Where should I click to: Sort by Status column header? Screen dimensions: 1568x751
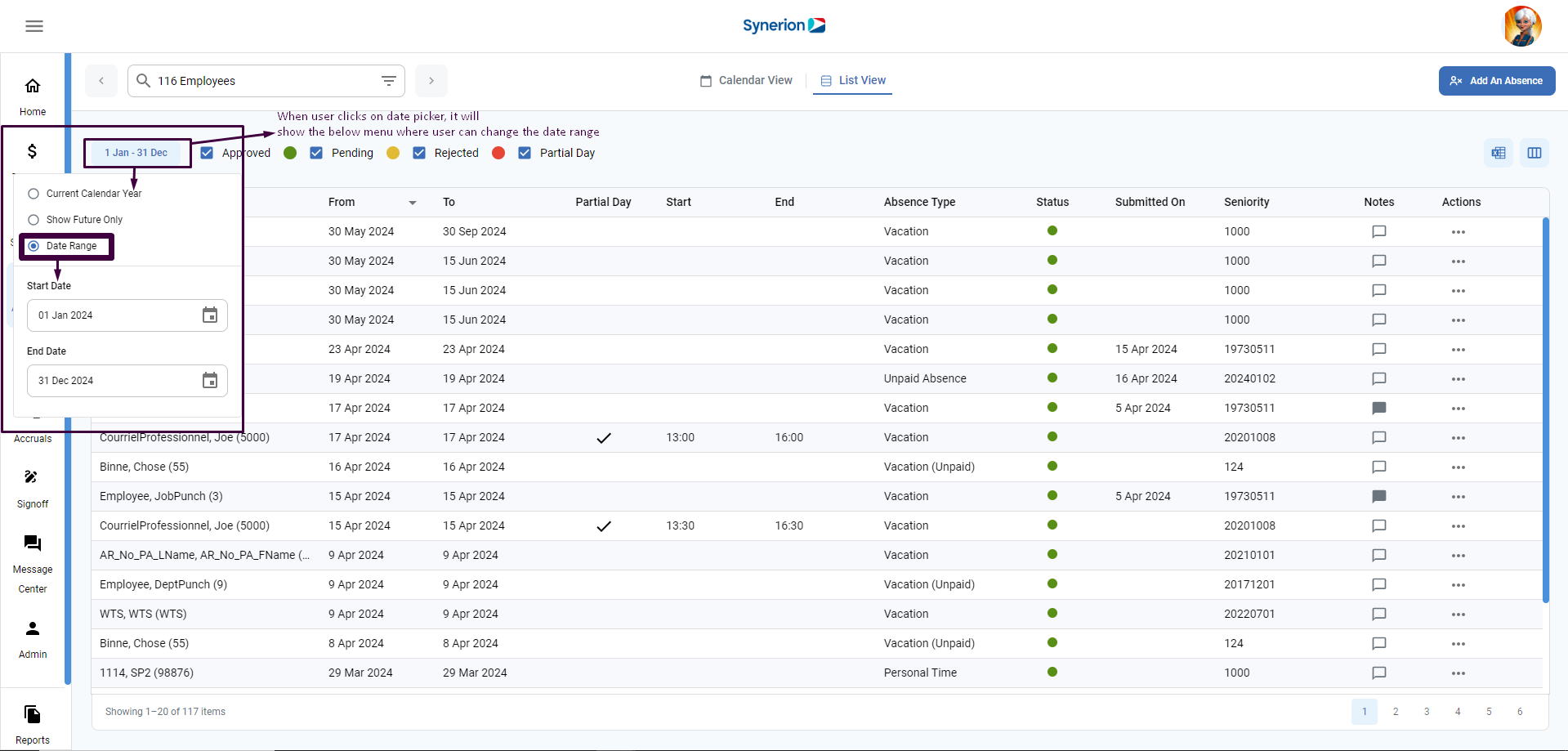click(x=1052, y=202)
